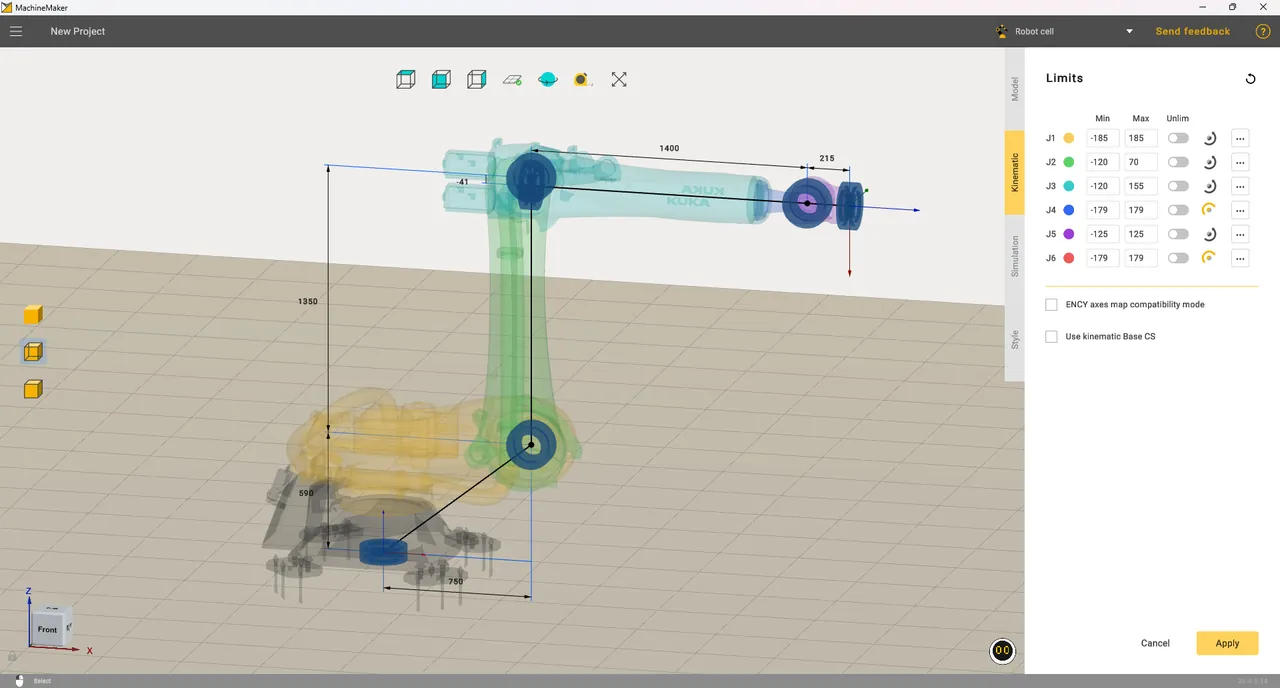
Task: Switch to the Simulation tab
Action: click(x=1014, y=256)
